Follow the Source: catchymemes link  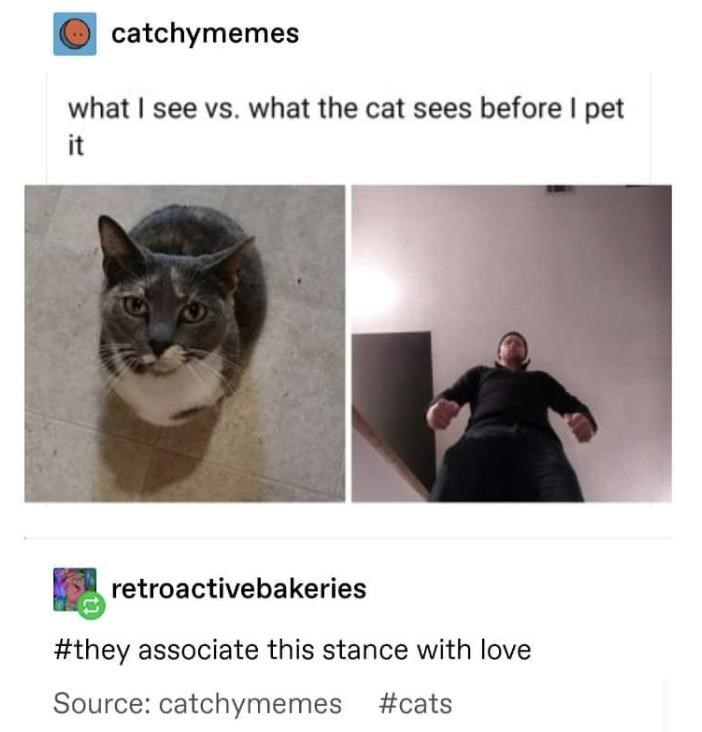[x=197, y=704]
